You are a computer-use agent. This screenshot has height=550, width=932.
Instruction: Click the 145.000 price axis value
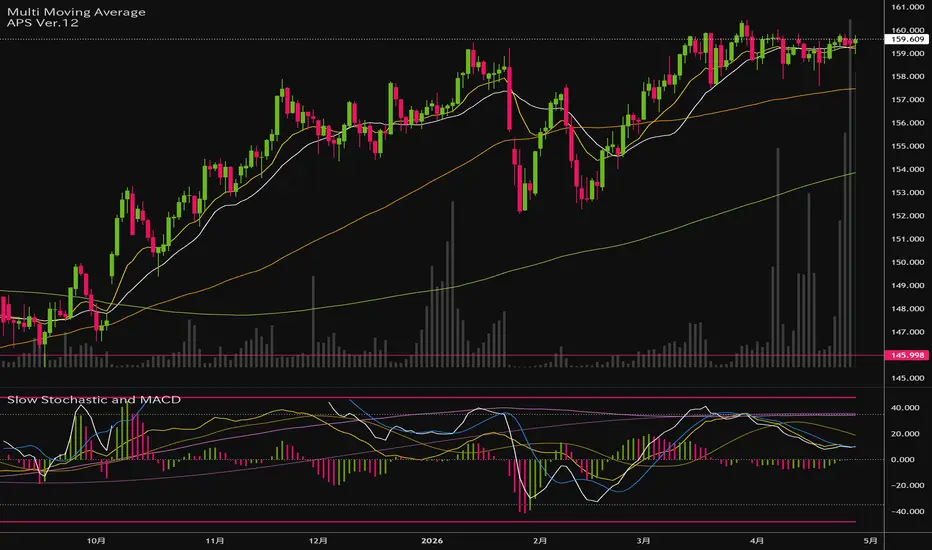tap(908, 378)
